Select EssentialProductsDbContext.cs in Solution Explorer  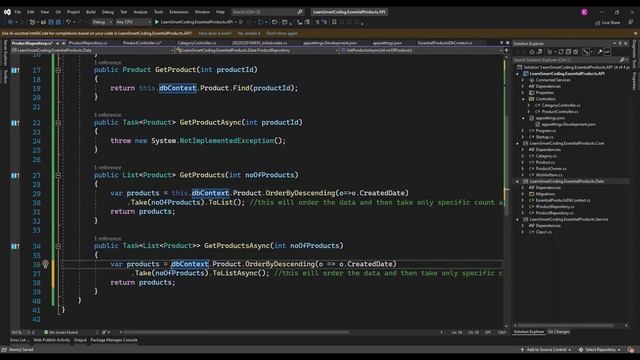pyautogui.click(x=562, y=200)
